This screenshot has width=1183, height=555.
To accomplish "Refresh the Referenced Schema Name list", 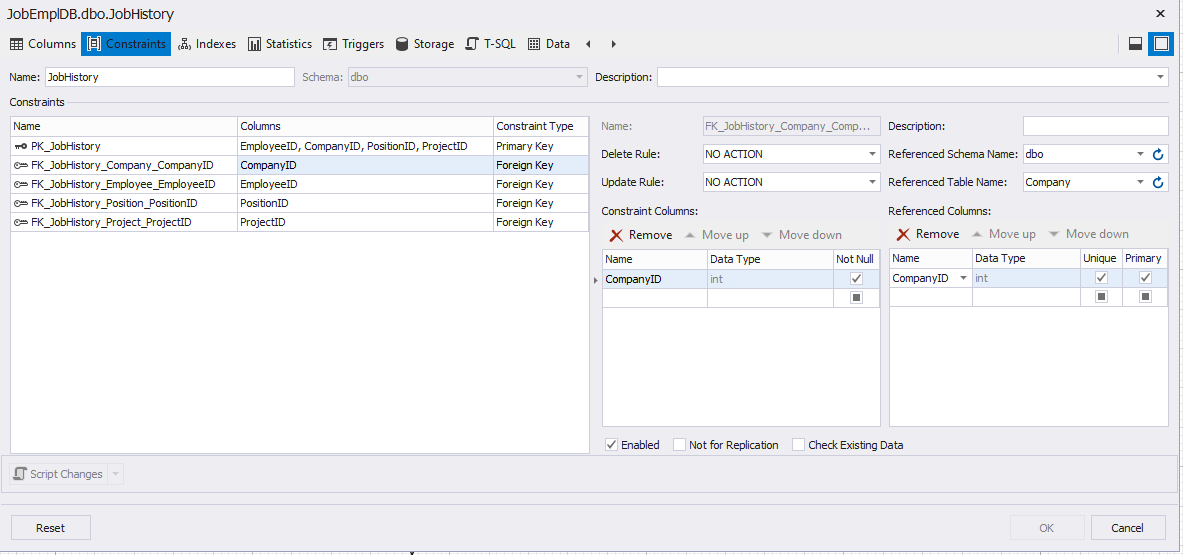I will click(1159, 154).
